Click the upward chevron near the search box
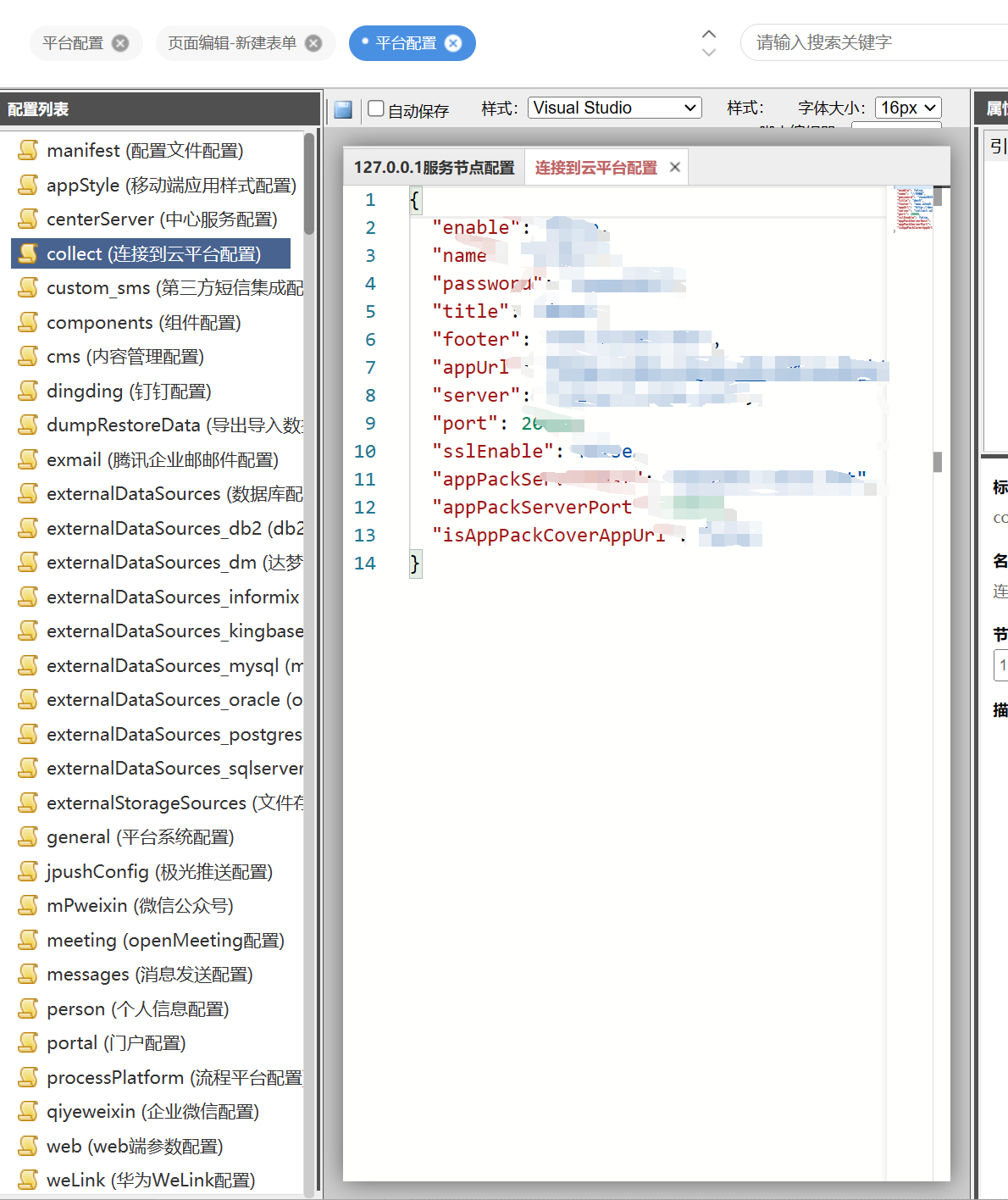Screen dimensions: 1008x1200 (x=708, y=35)
